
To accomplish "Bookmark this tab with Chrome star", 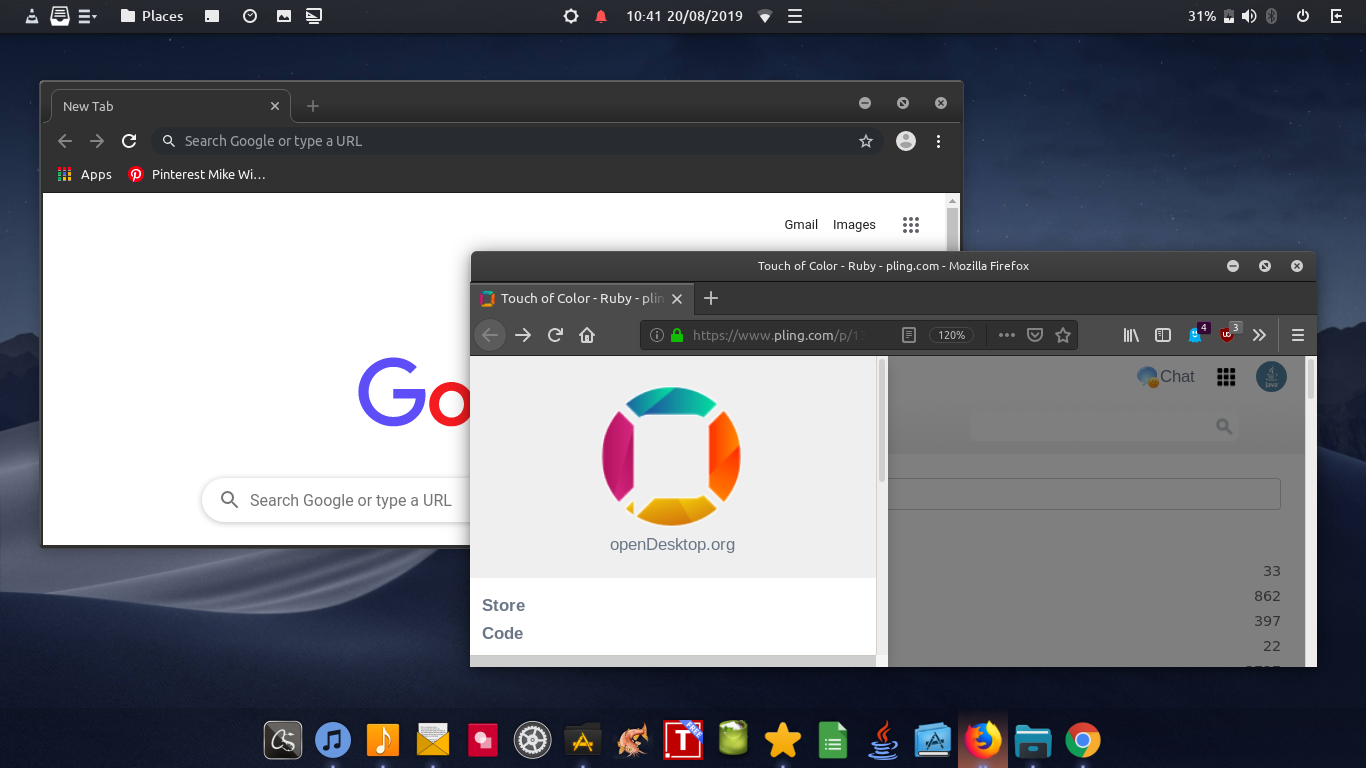I will click(x=866, y=141).
